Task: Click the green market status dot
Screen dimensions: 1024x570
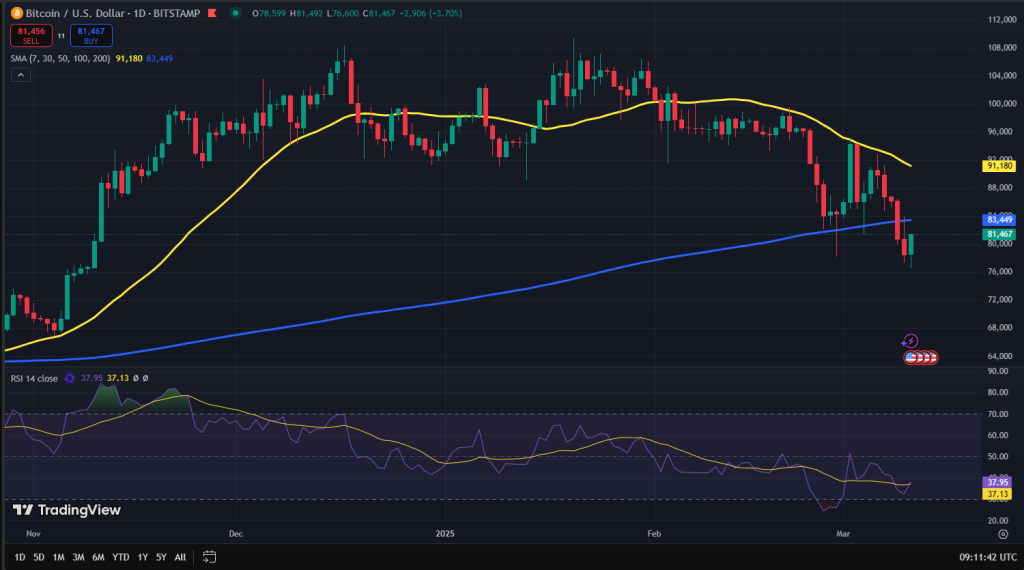Action: pyautogui.click(x=235, y=13)
